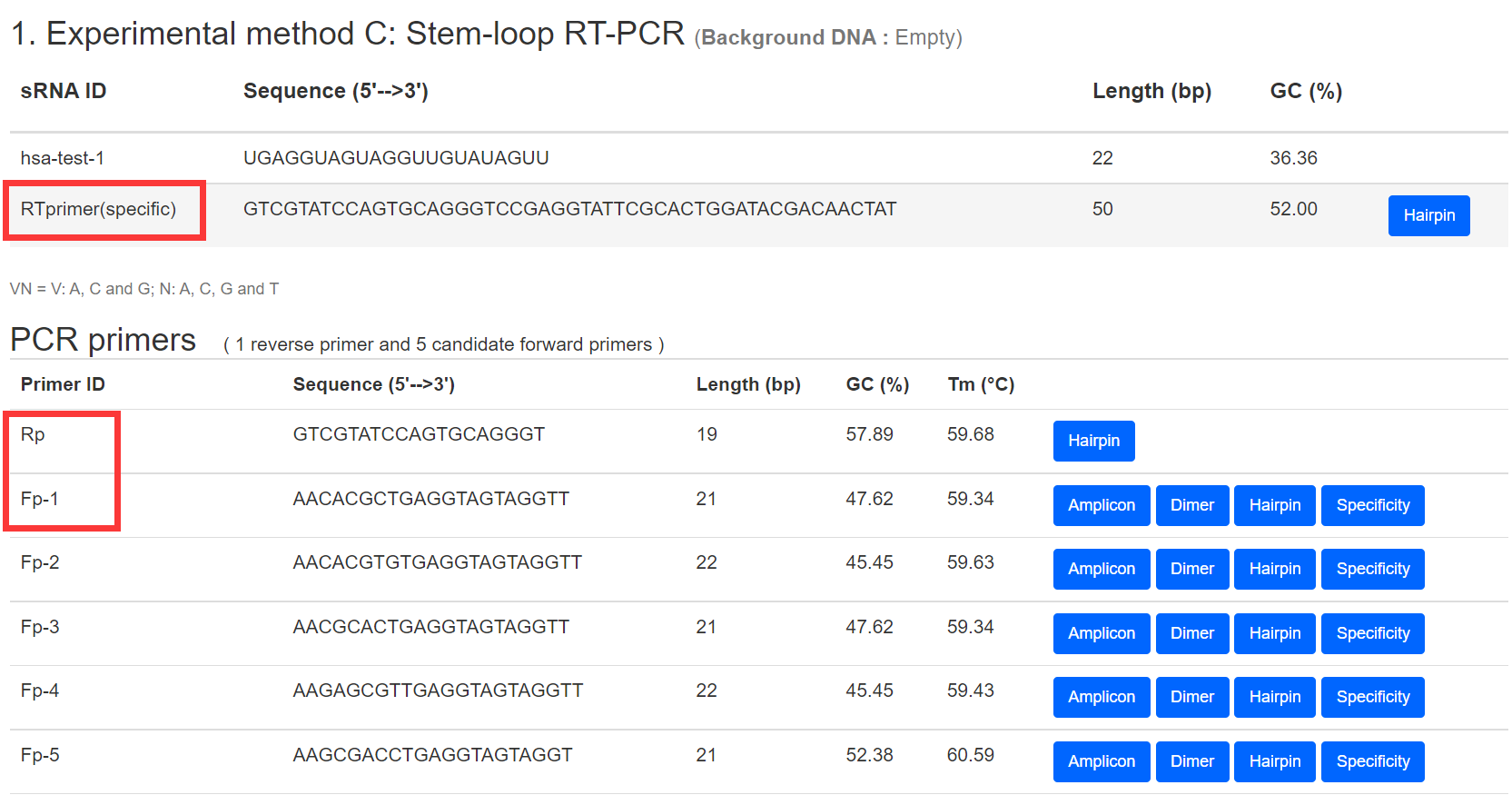Click the sRNA ID column header
Viewport: 1512px width, 795px height.
click(x=64, y=91)
